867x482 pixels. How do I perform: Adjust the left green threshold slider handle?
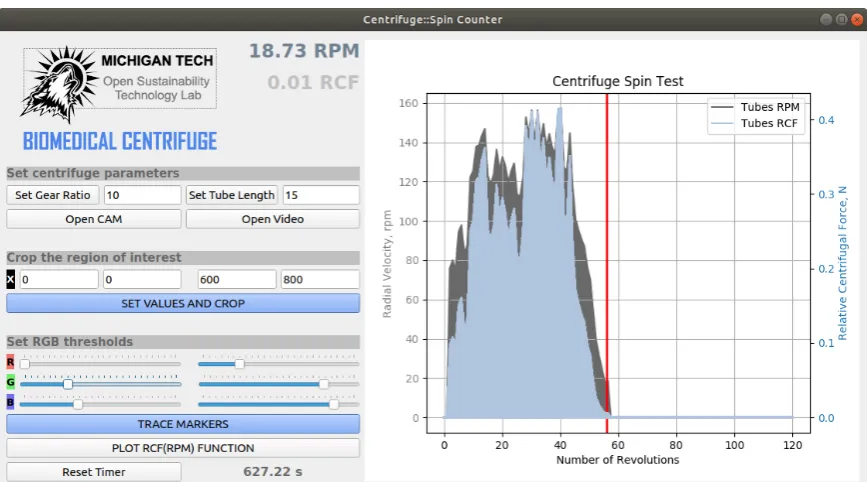[67, 384]
